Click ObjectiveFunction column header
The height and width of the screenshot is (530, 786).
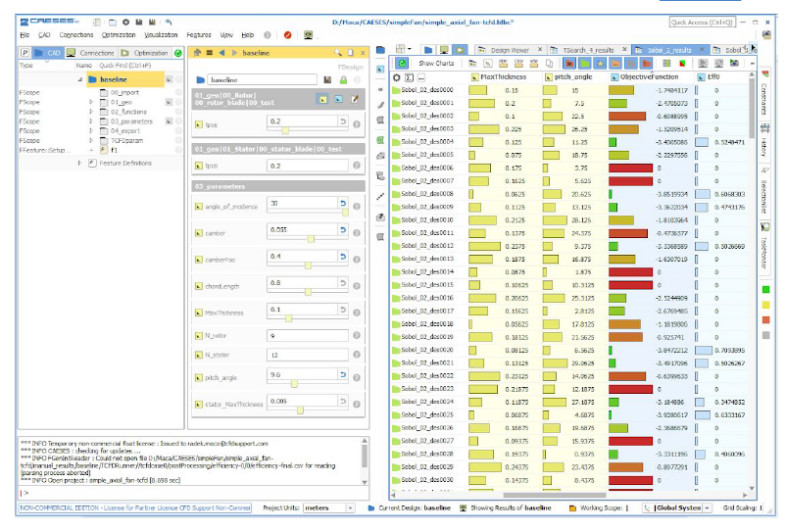[x=649, y=77]
